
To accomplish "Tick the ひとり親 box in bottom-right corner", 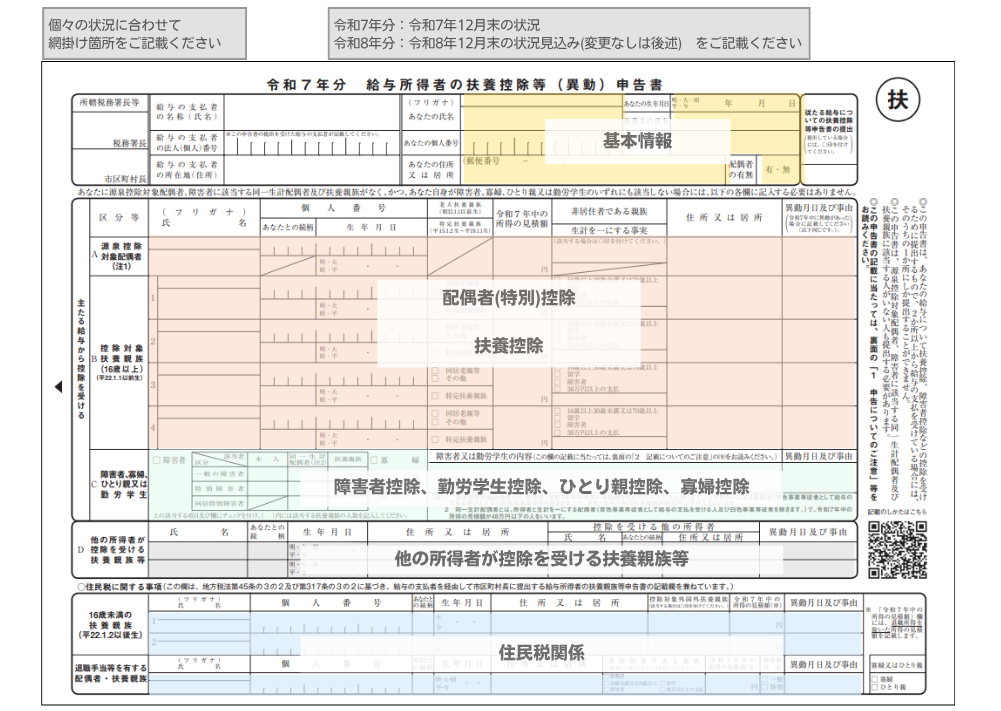I will point(872,687).
